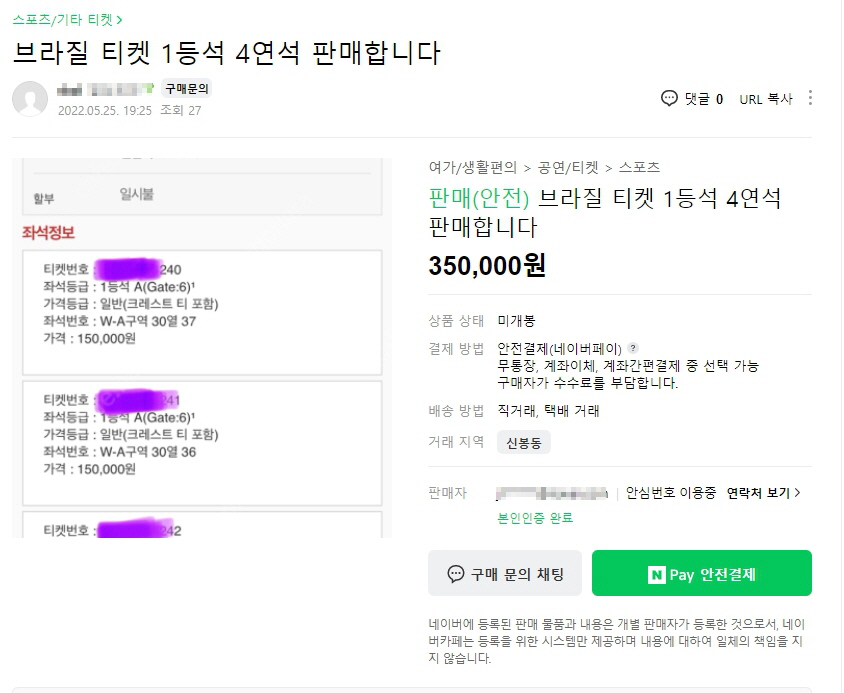Go to the 여가/생활편의 category
The width and height of the screenshot is (844, 693).
tap(472, 168)
